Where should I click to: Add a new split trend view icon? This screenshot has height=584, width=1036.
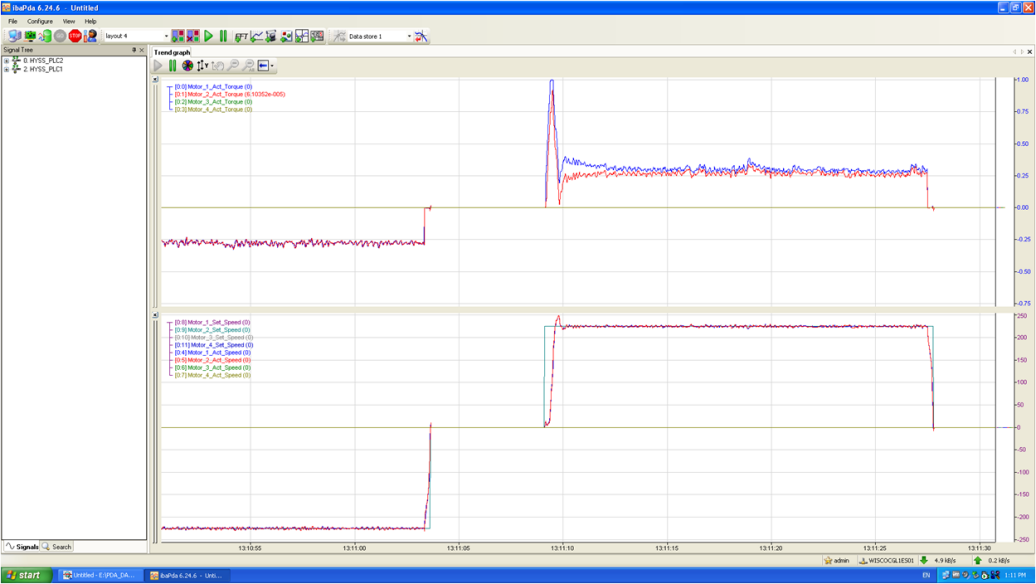click(x=302, y=36)
